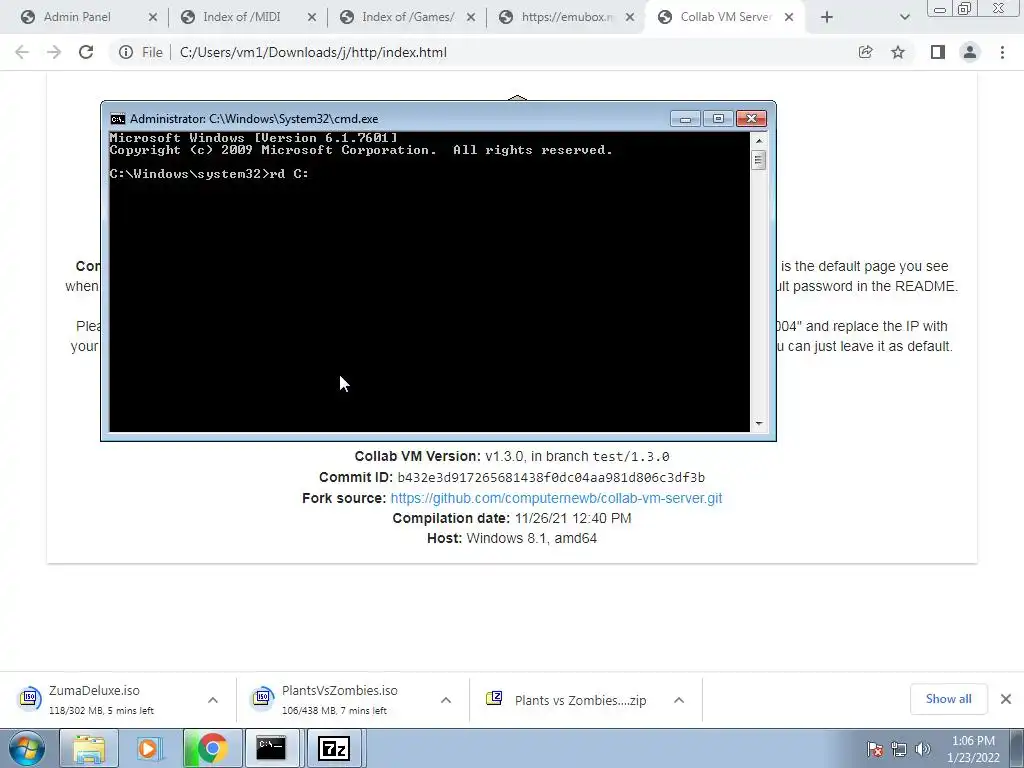The image size is (1024, 768).
Task: Go back with Chrome's back arrow
Action: (x=22, y=52)
